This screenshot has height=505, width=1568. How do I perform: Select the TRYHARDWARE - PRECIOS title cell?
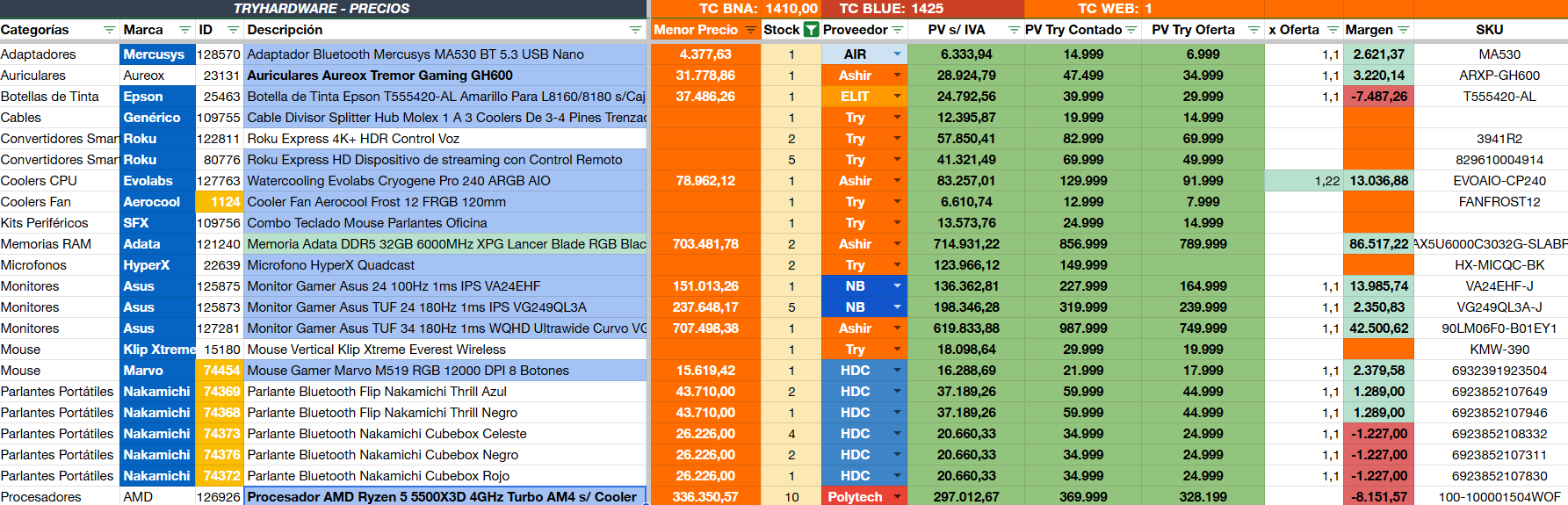pos(322,9)
